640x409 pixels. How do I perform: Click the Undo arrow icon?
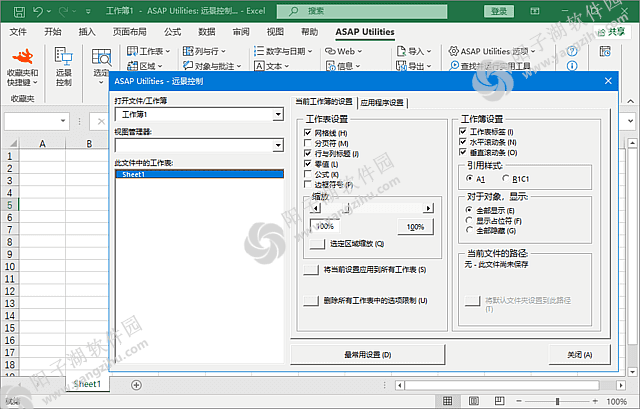[x=38, y=11]
